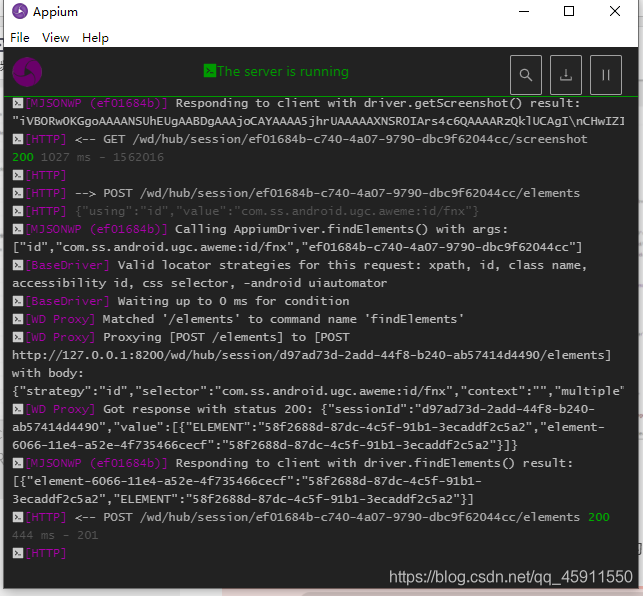
Task: Click log icon beside getScreenshot() result line
Action: click(x=18, y=103)
